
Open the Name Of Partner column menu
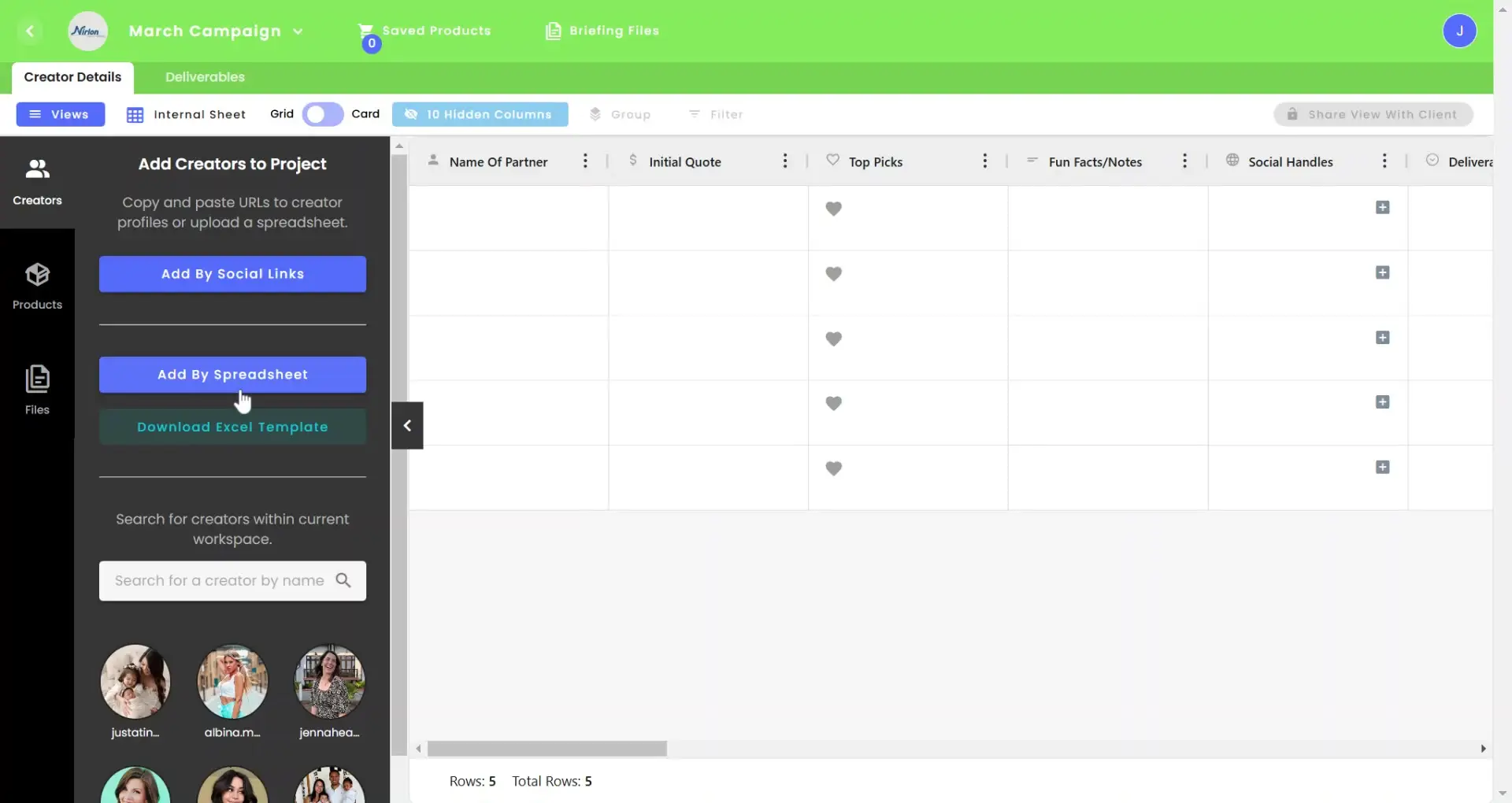[585, 161]
